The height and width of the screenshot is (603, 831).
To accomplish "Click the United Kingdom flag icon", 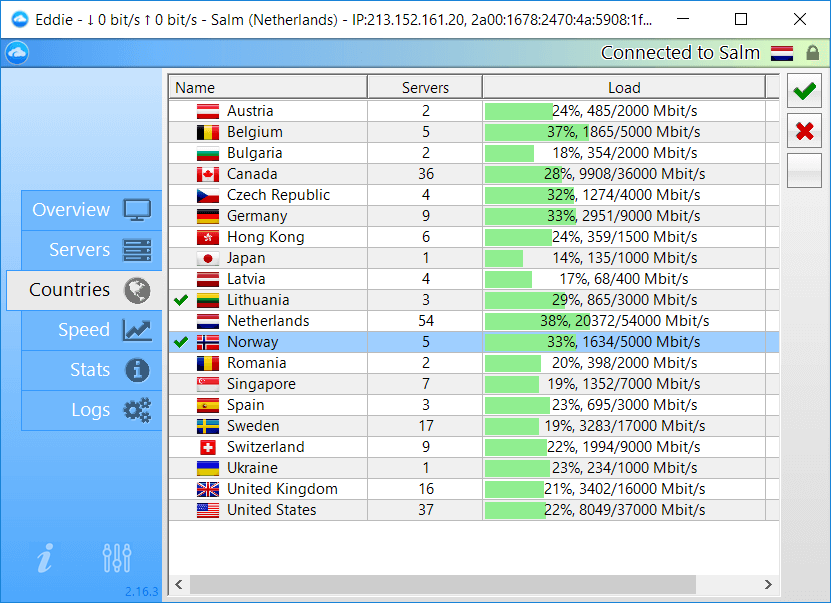I will tap(208, 489).
